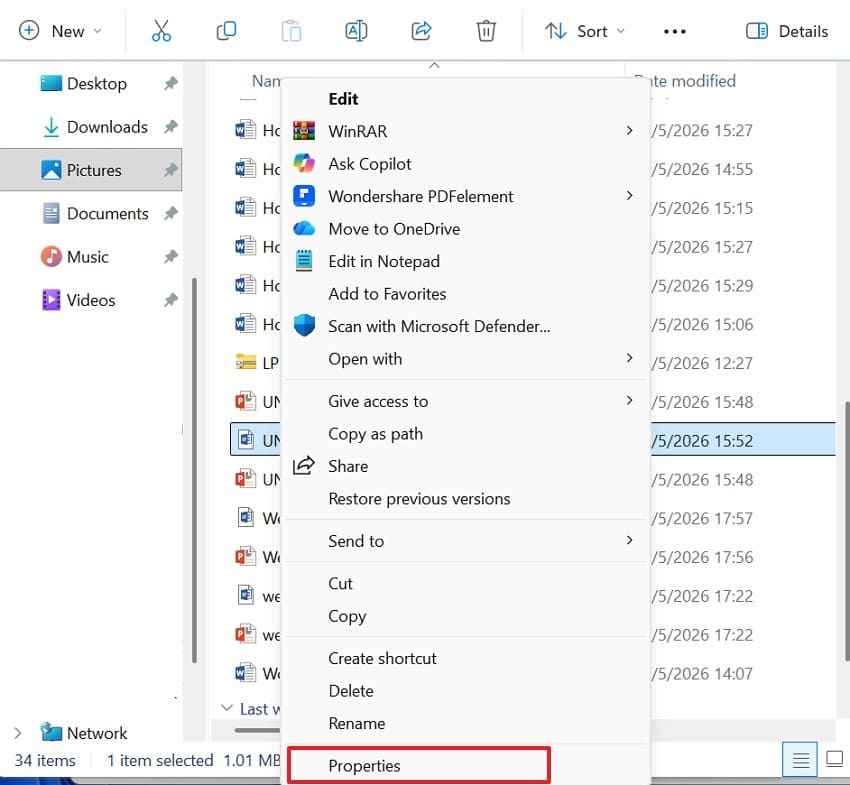Select Network in the sidebar

84,733
